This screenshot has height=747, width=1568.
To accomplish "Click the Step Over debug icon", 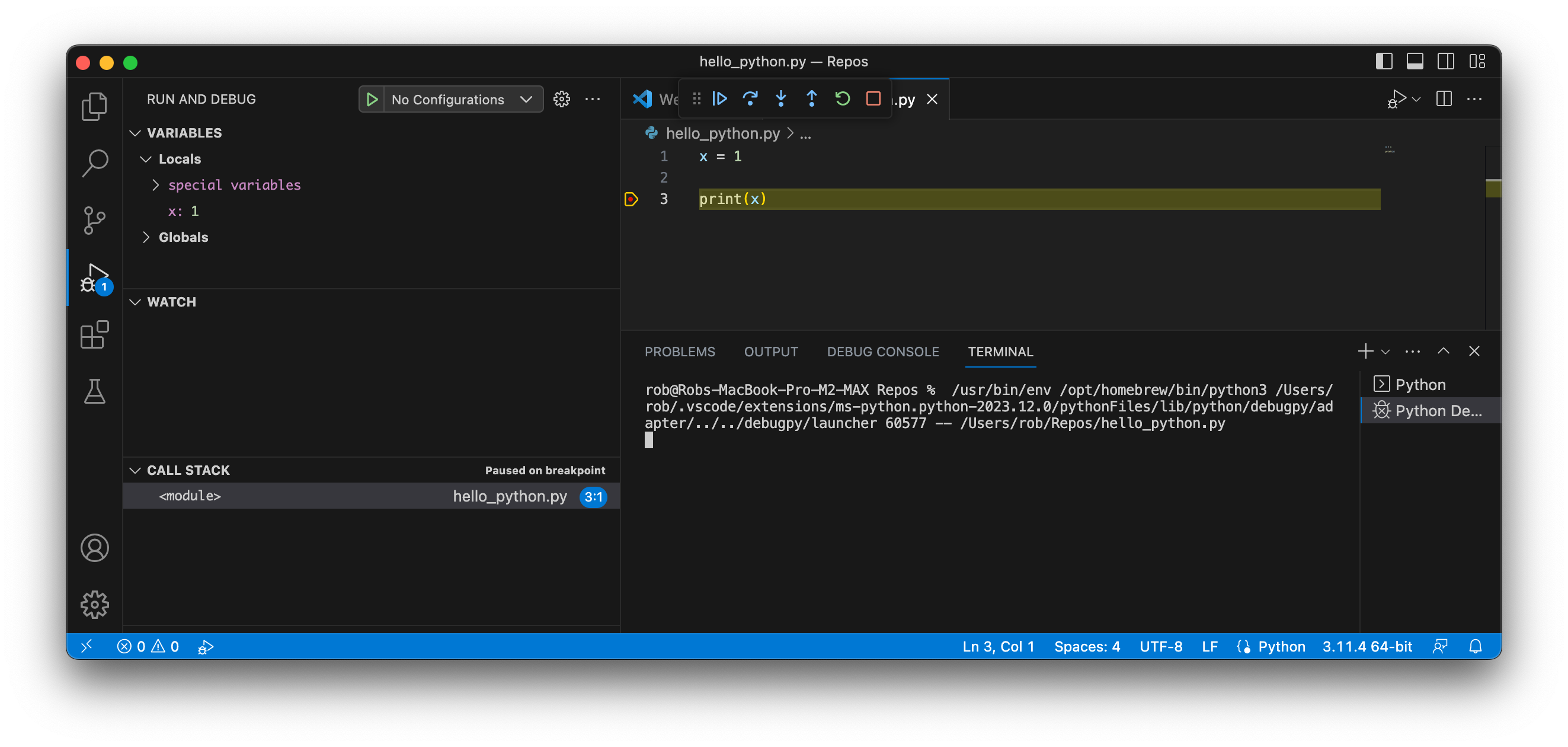I will [750, 98].
